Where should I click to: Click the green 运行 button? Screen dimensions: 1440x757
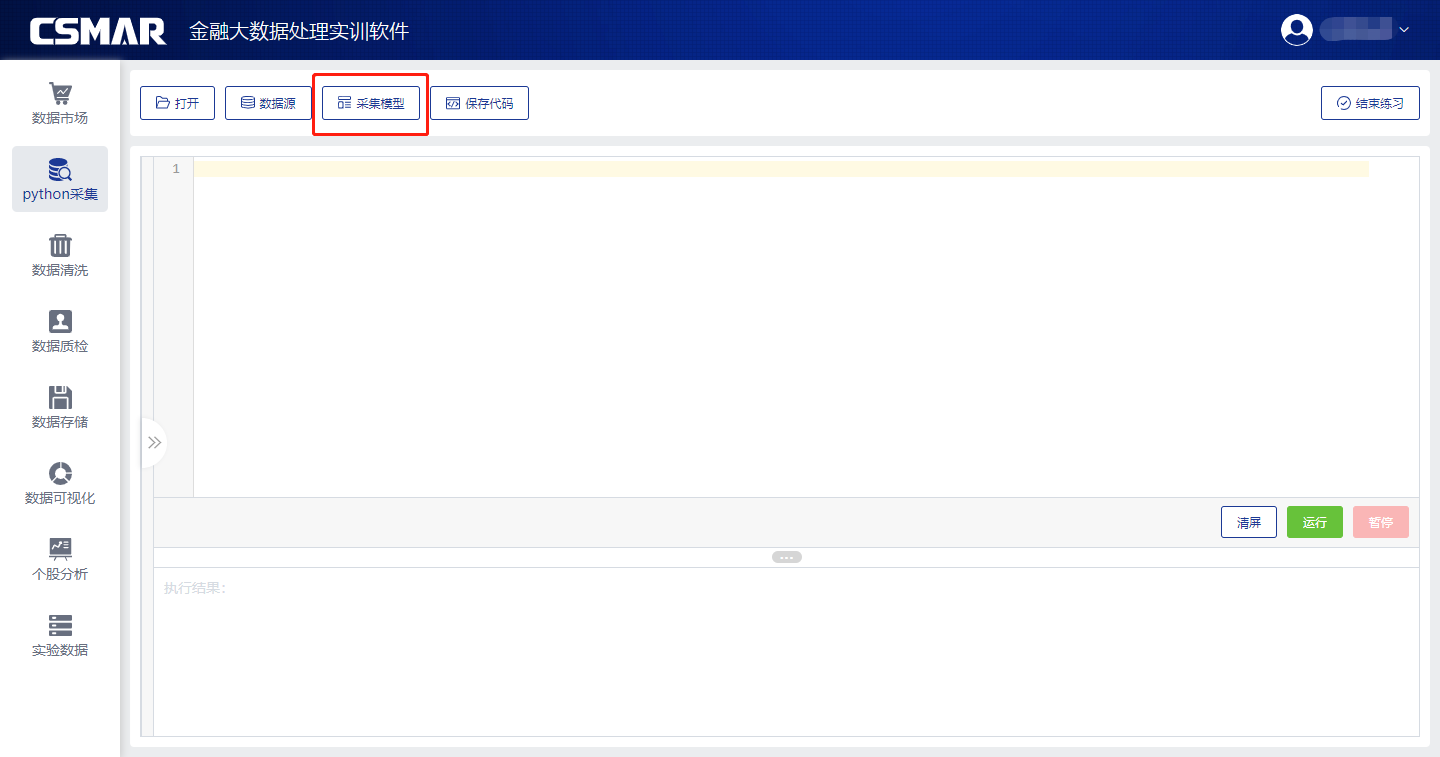(x=1314, y=522)
